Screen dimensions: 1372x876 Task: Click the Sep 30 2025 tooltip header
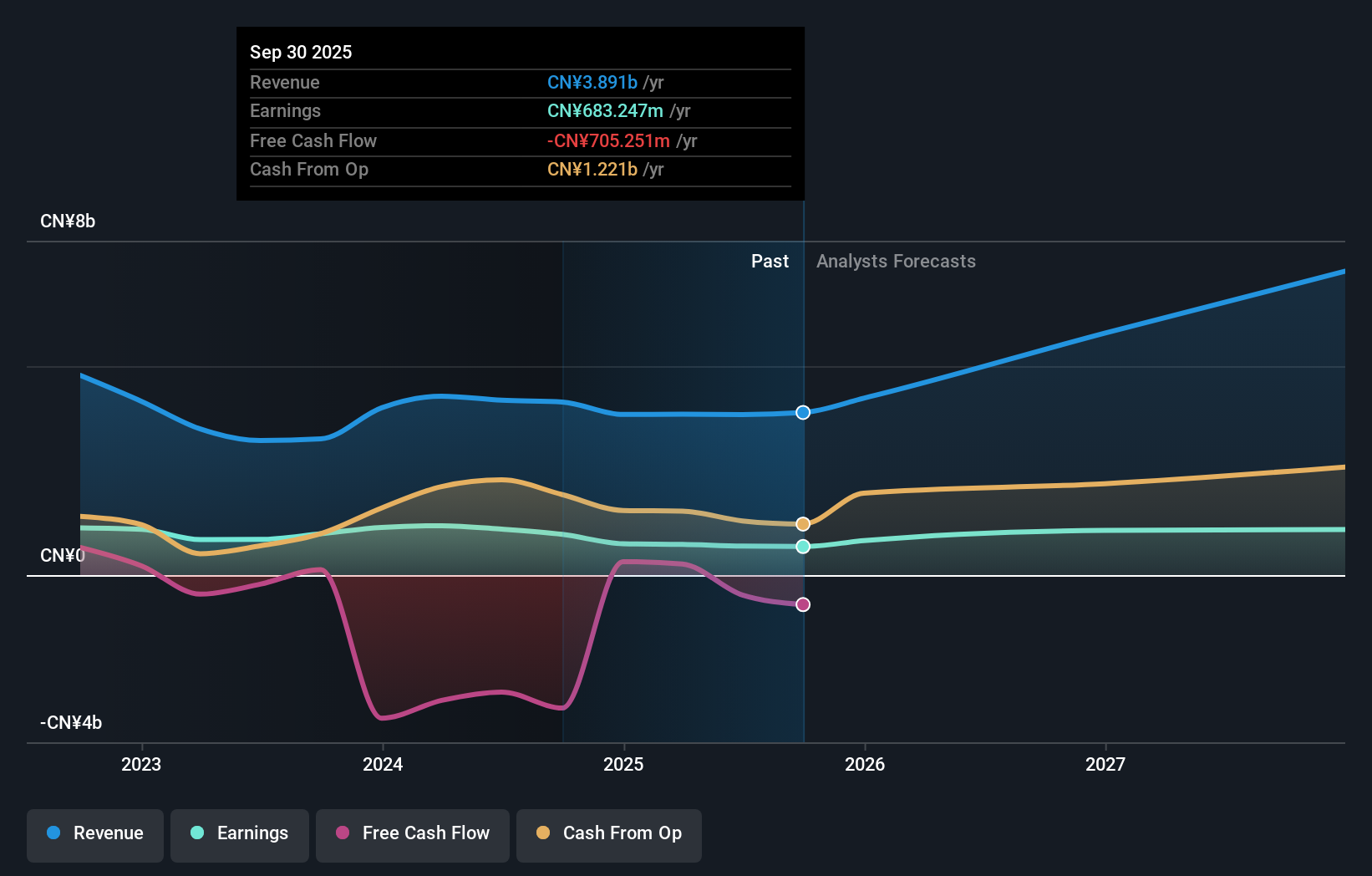(x=301, y=52)
